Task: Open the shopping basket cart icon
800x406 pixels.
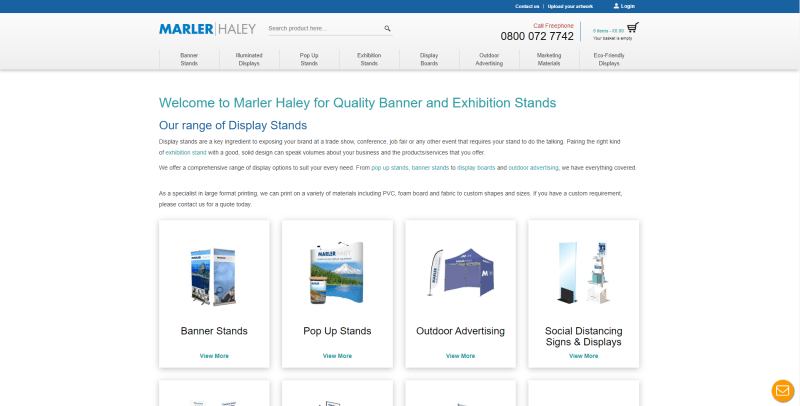Action: click(x=633, y=28)
